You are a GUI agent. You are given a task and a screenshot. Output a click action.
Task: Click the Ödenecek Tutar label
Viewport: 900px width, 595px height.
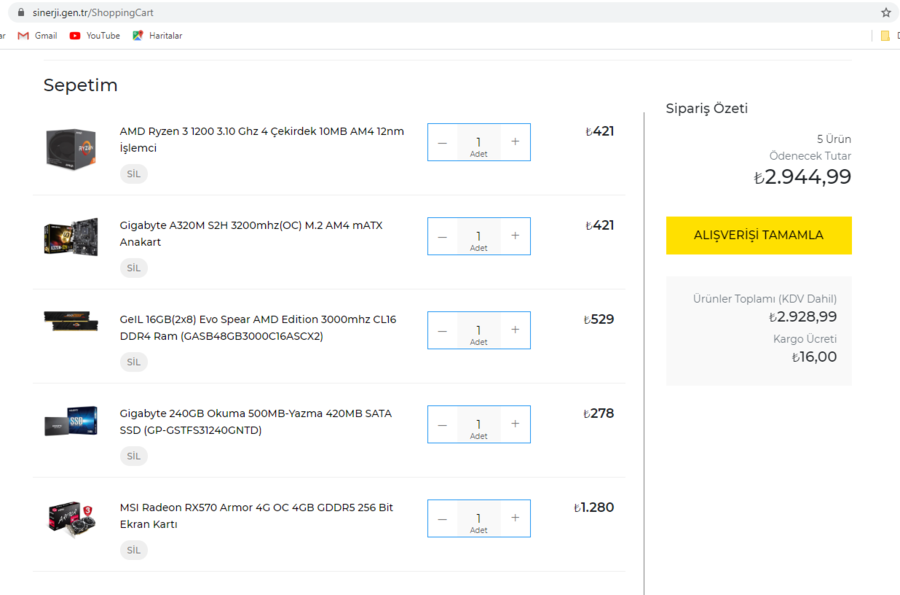coord(810,155)
